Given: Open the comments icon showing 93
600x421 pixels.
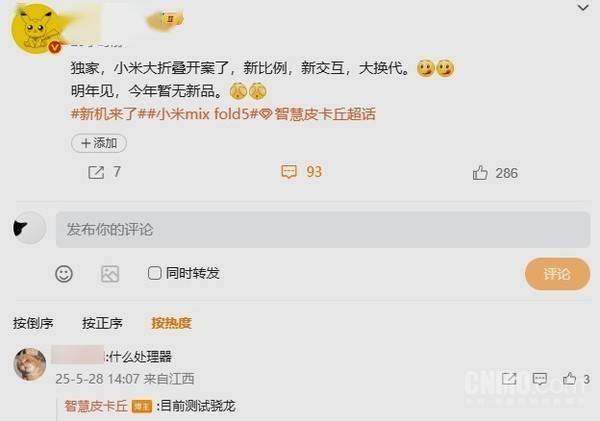Looking at the screenshot, I should pyautogui.click(x=289, y=172).
